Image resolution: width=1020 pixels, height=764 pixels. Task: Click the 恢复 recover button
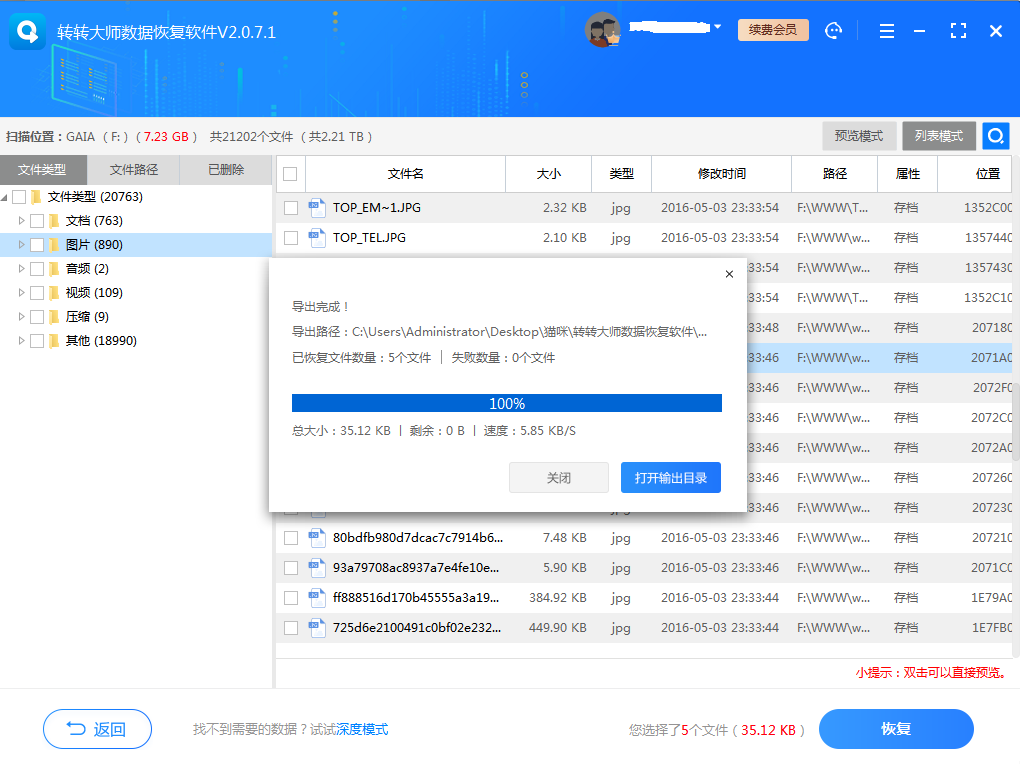tap(896, 729)
